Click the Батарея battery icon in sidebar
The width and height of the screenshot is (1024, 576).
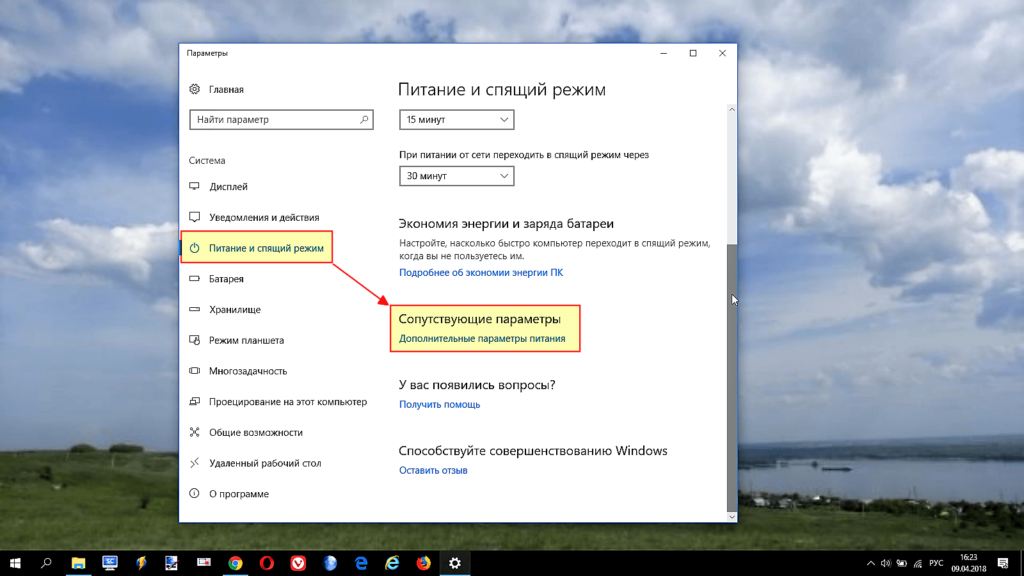(195, 279)
